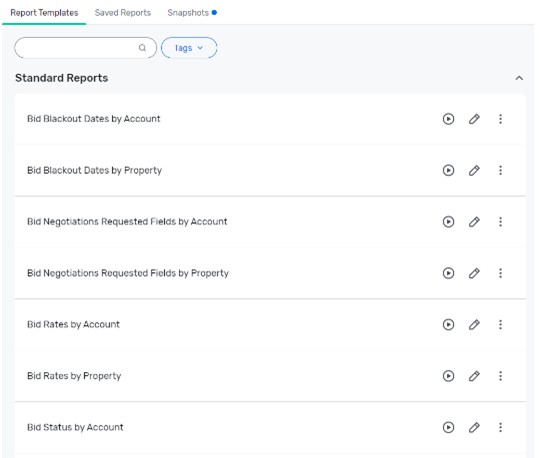The height and width of the screenshot is (458, 539).
Task: Edit the Bid Status by Account template
Action: [x=474, y=427]
